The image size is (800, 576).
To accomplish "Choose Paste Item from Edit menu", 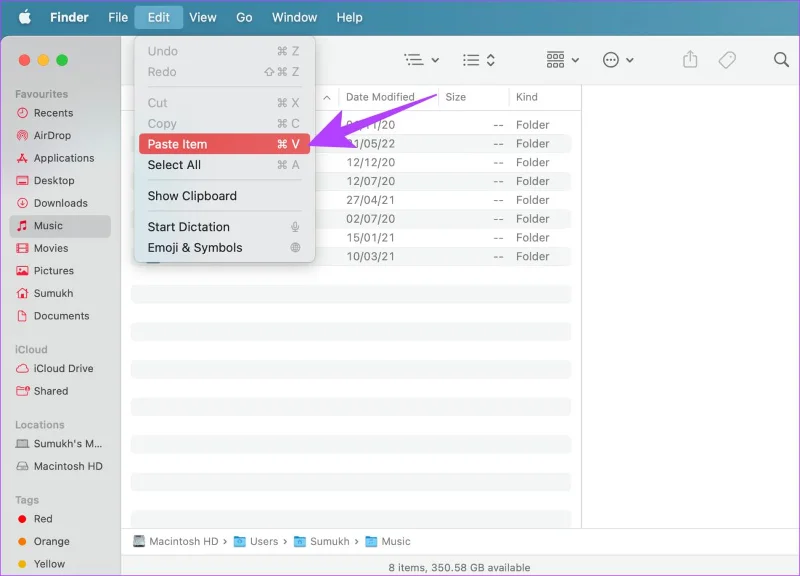I will click(224, 144).
